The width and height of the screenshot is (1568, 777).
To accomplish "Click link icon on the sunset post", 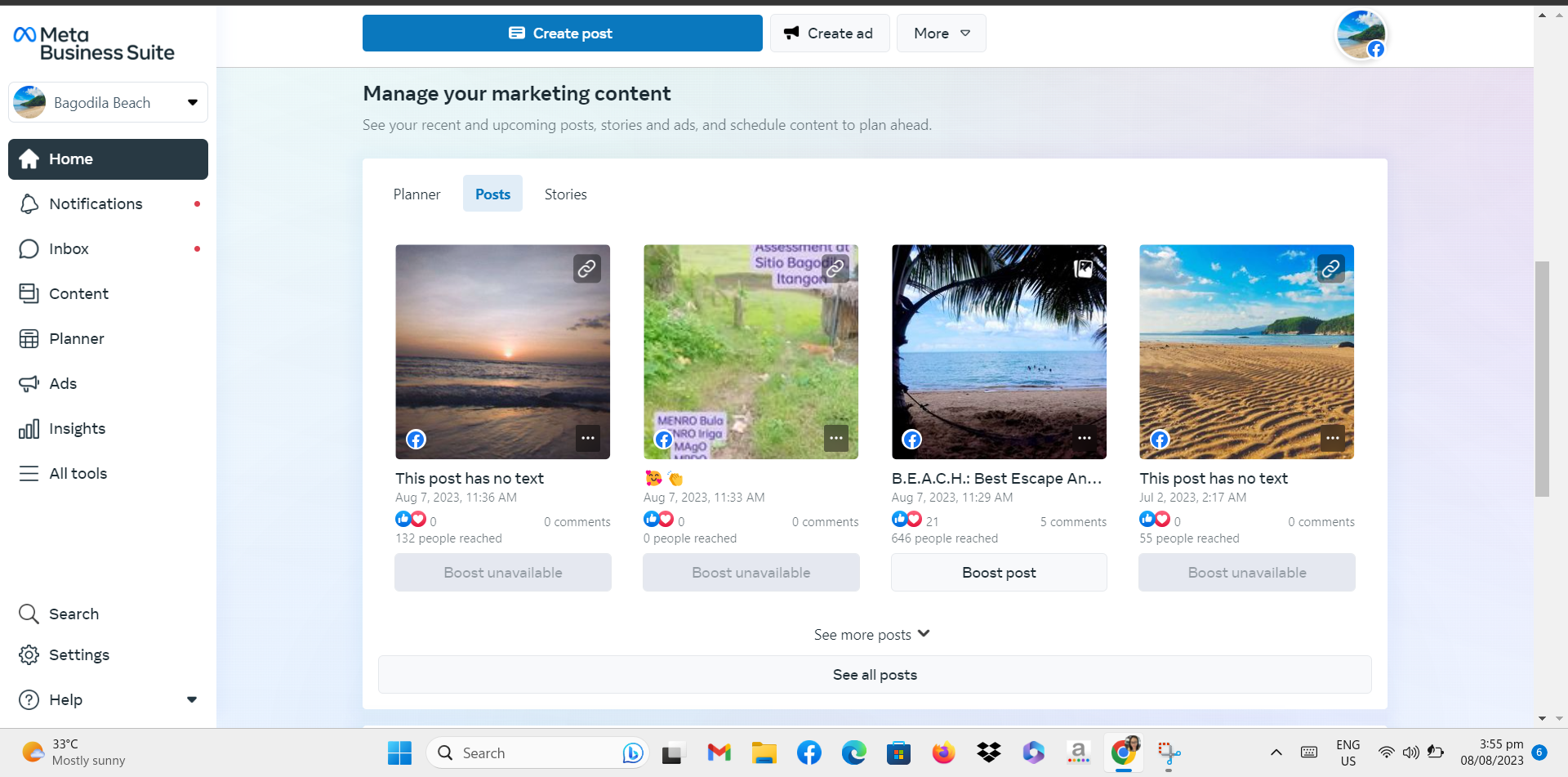I will (587, 269).
